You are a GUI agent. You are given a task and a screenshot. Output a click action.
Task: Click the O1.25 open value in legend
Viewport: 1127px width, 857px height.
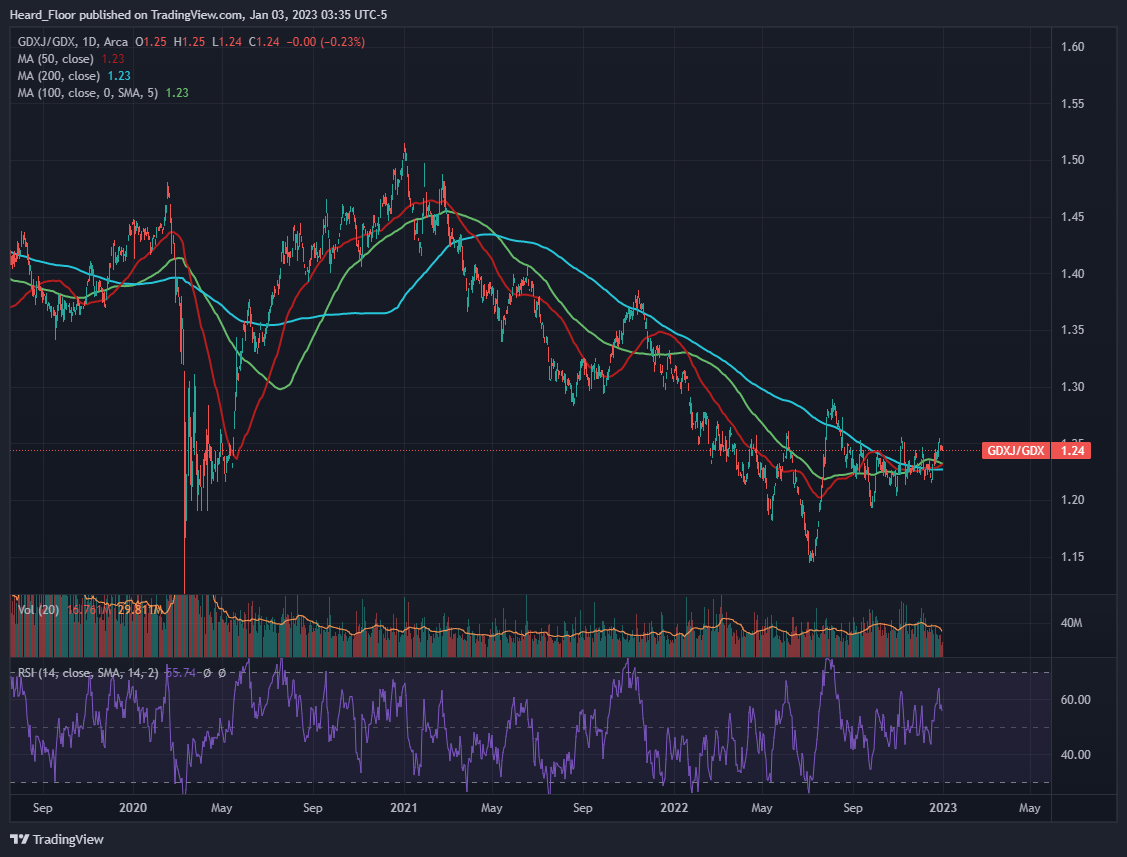(151, 42)
